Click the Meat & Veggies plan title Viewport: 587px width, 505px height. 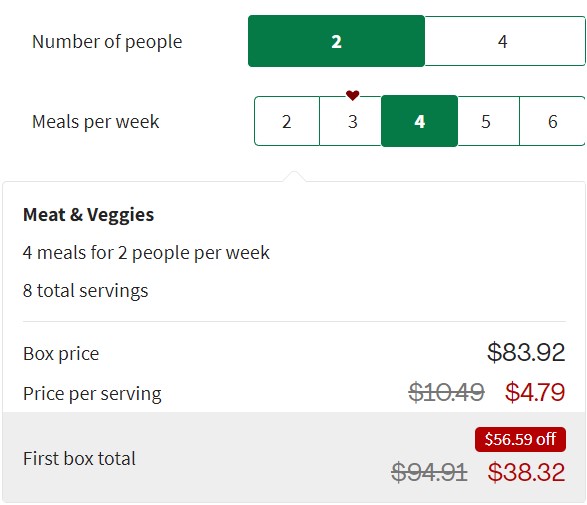[x=88, y=215]
